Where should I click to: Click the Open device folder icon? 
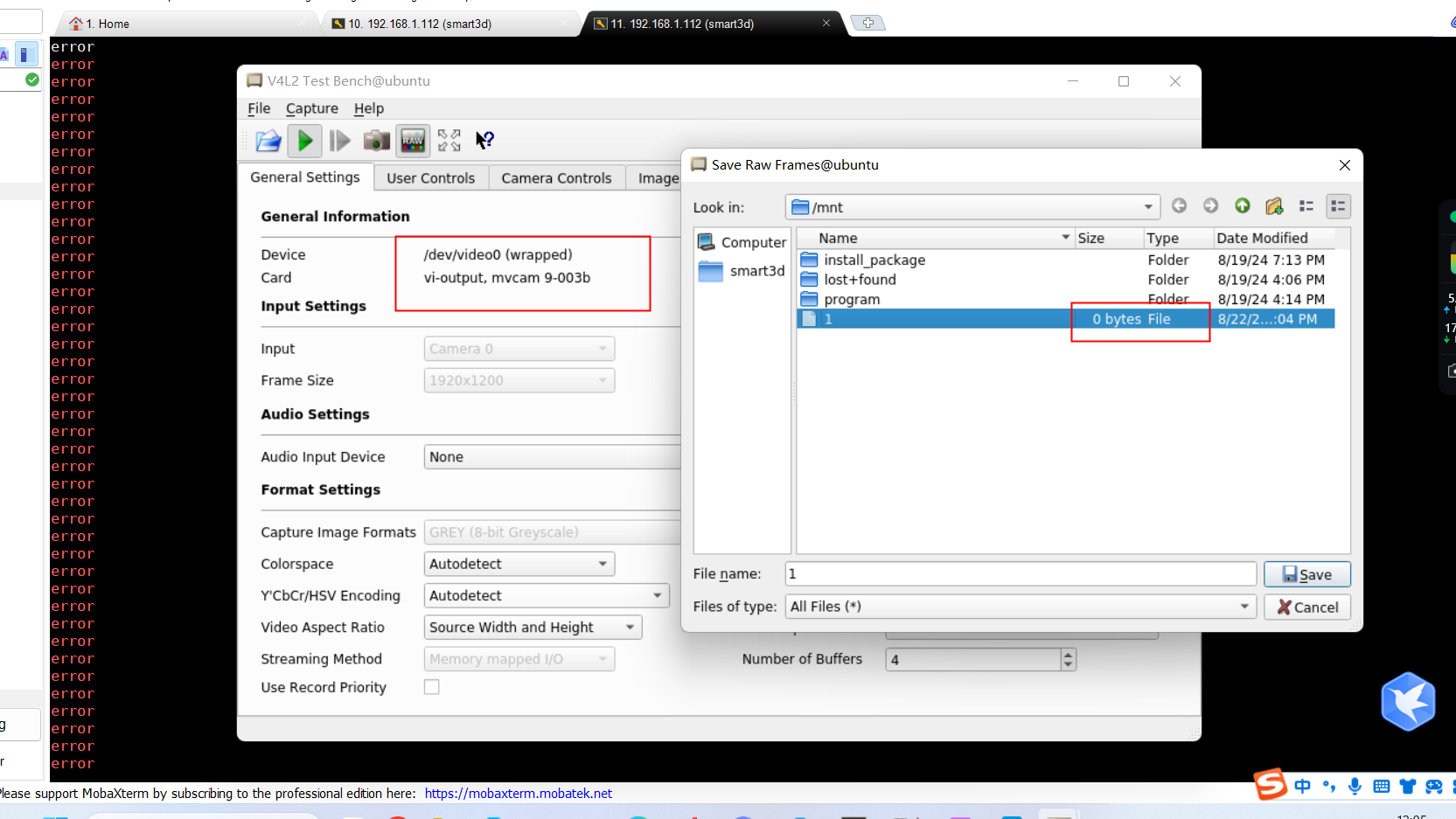tap(268, 141)
